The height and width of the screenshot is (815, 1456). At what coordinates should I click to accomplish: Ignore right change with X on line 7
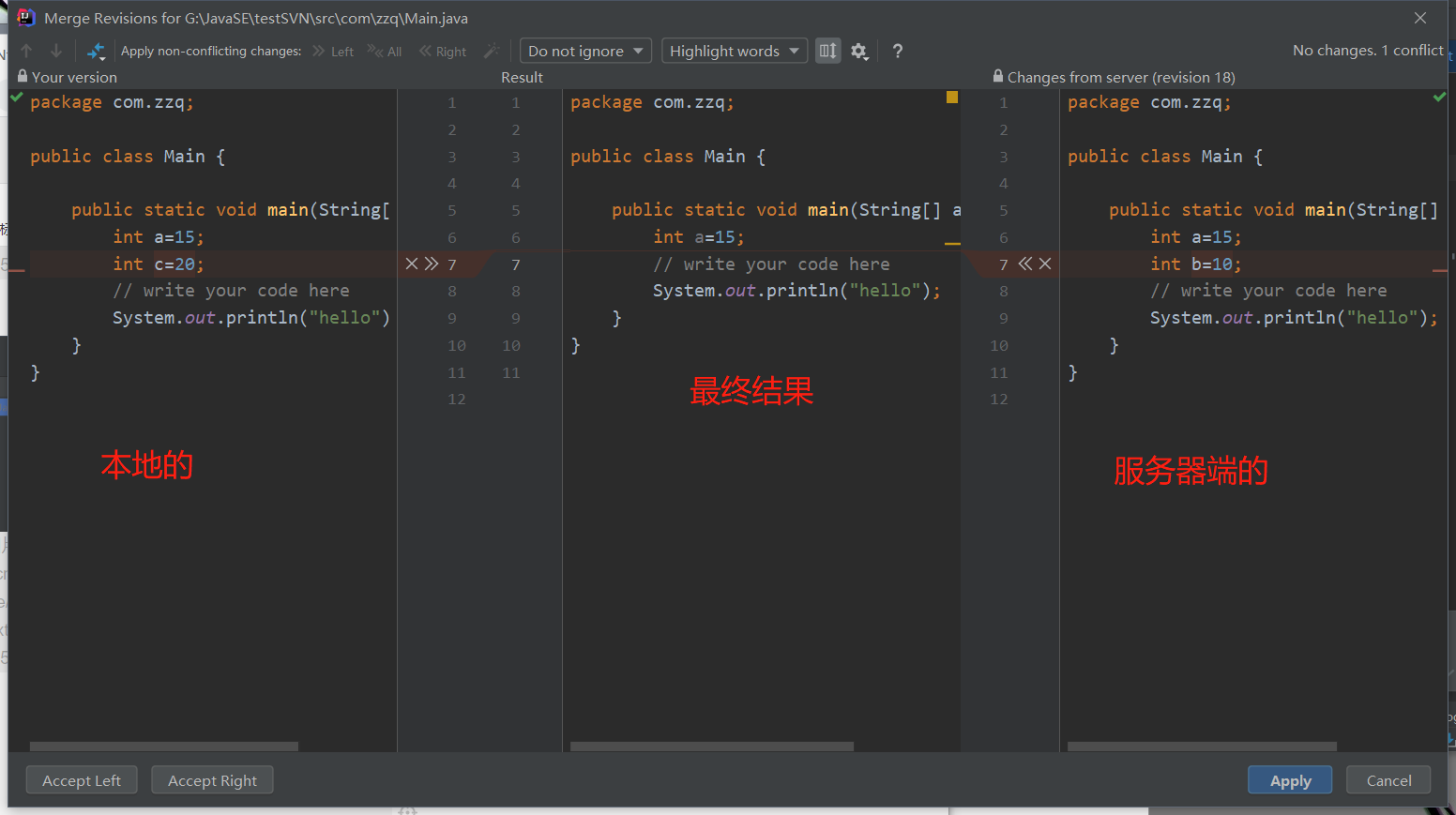pyautogui.click(x=1045, y=264)
